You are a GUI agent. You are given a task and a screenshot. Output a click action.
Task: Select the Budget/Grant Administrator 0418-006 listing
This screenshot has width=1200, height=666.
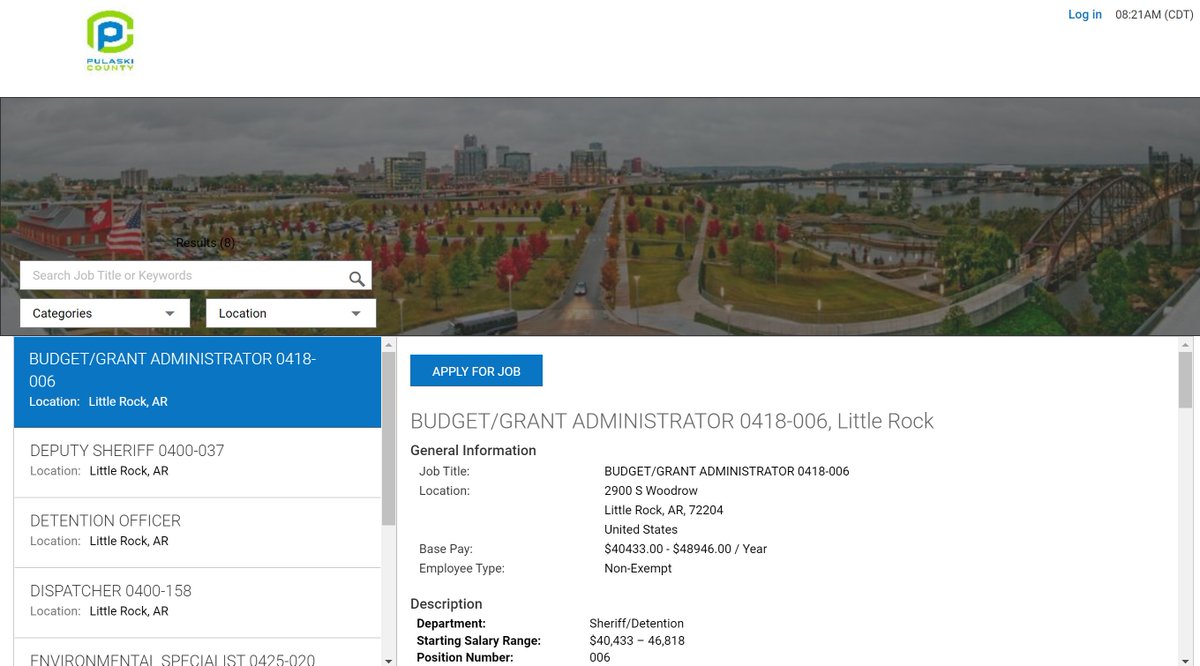(198, 382)
